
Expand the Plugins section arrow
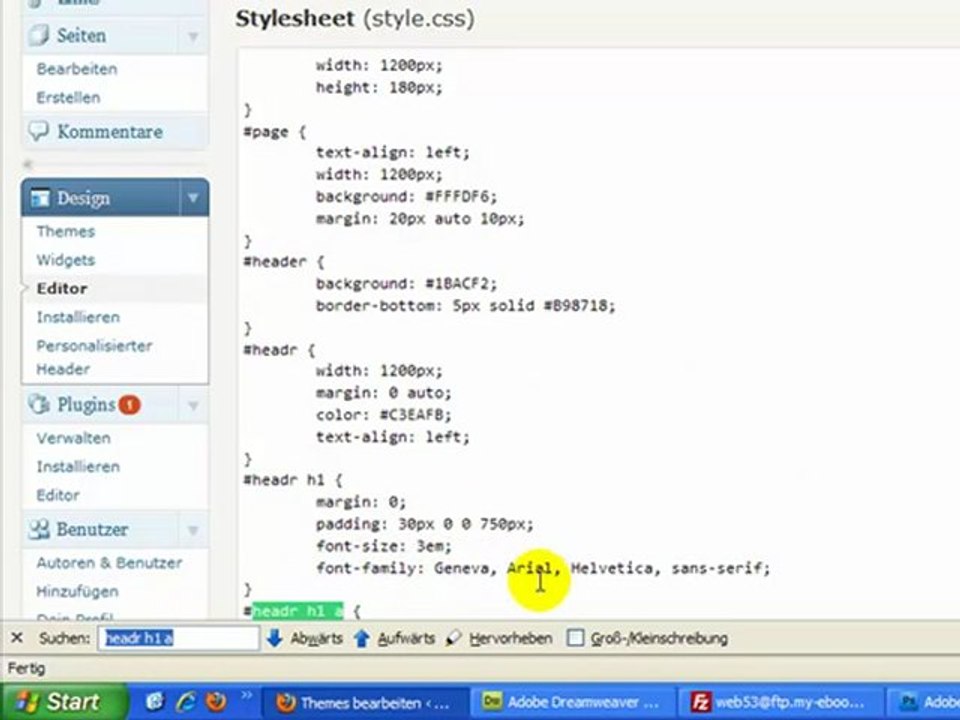pos(193,406)
